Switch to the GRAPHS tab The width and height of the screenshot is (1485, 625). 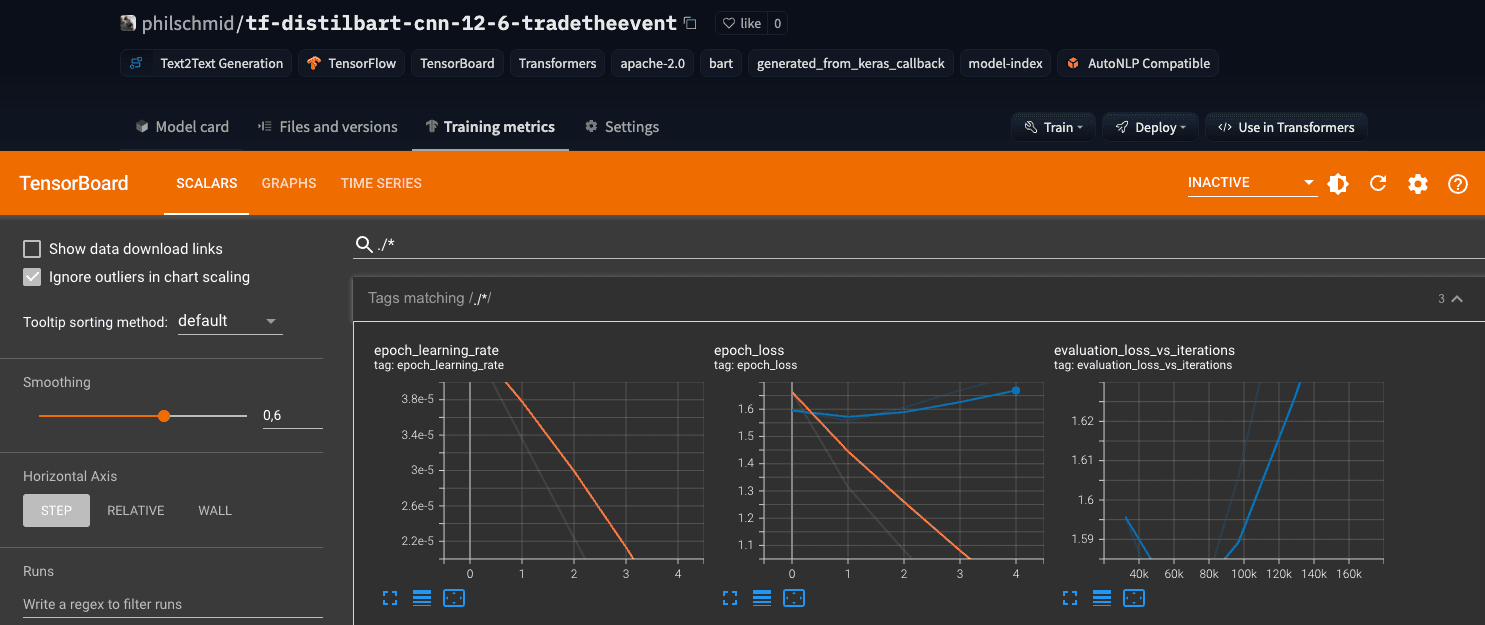289,183
